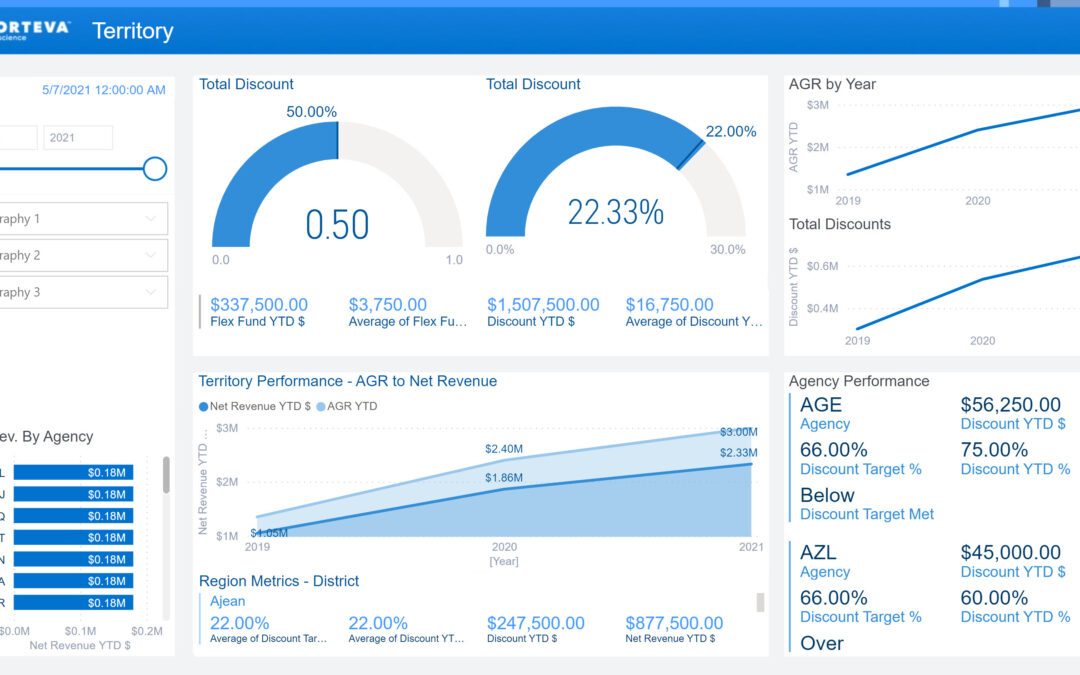This screenshot has width=1080, height=675.
Task: Click the Territory page title
Action: point(133,31)
